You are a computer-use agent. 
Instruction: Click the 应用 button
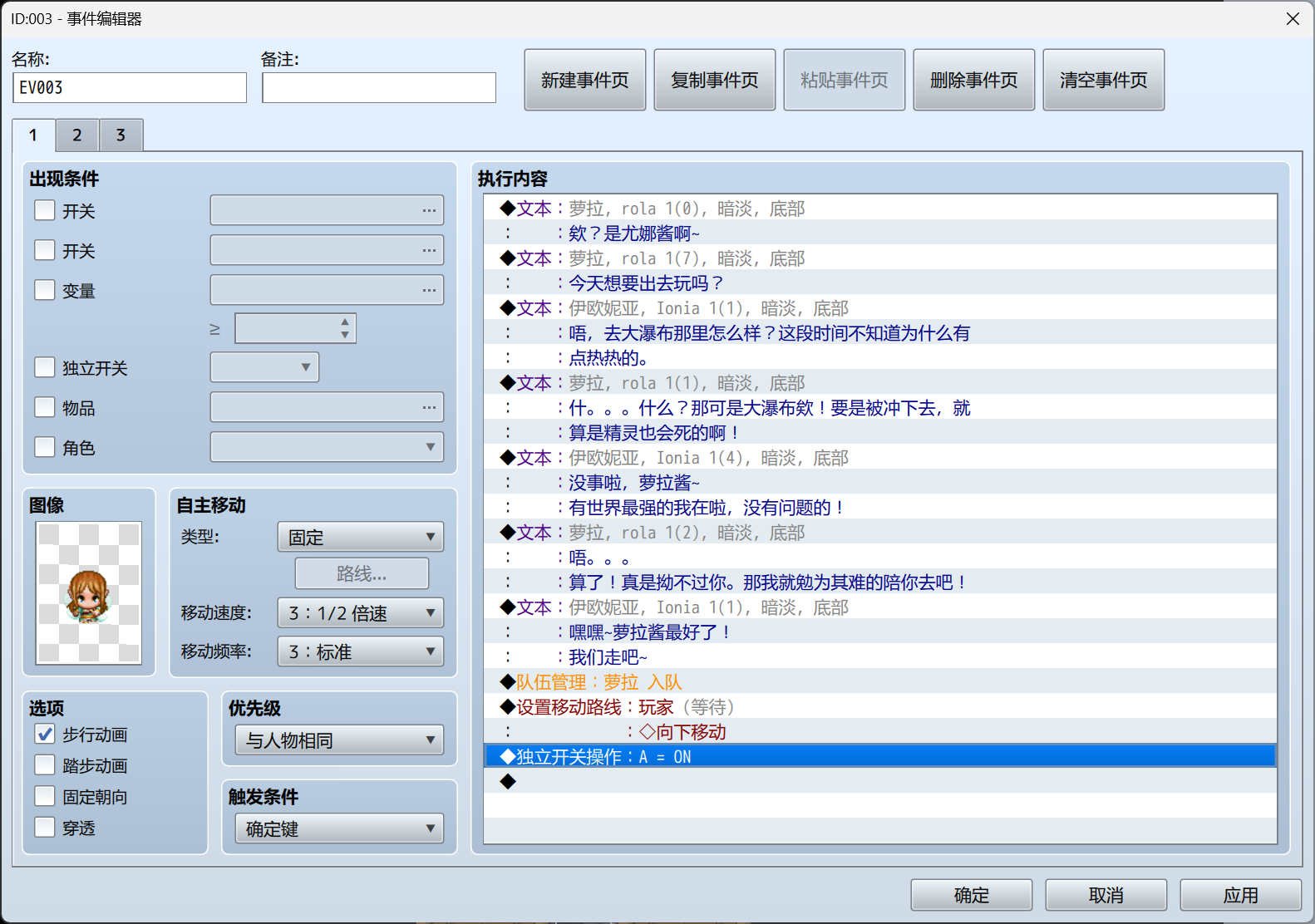1241,895
